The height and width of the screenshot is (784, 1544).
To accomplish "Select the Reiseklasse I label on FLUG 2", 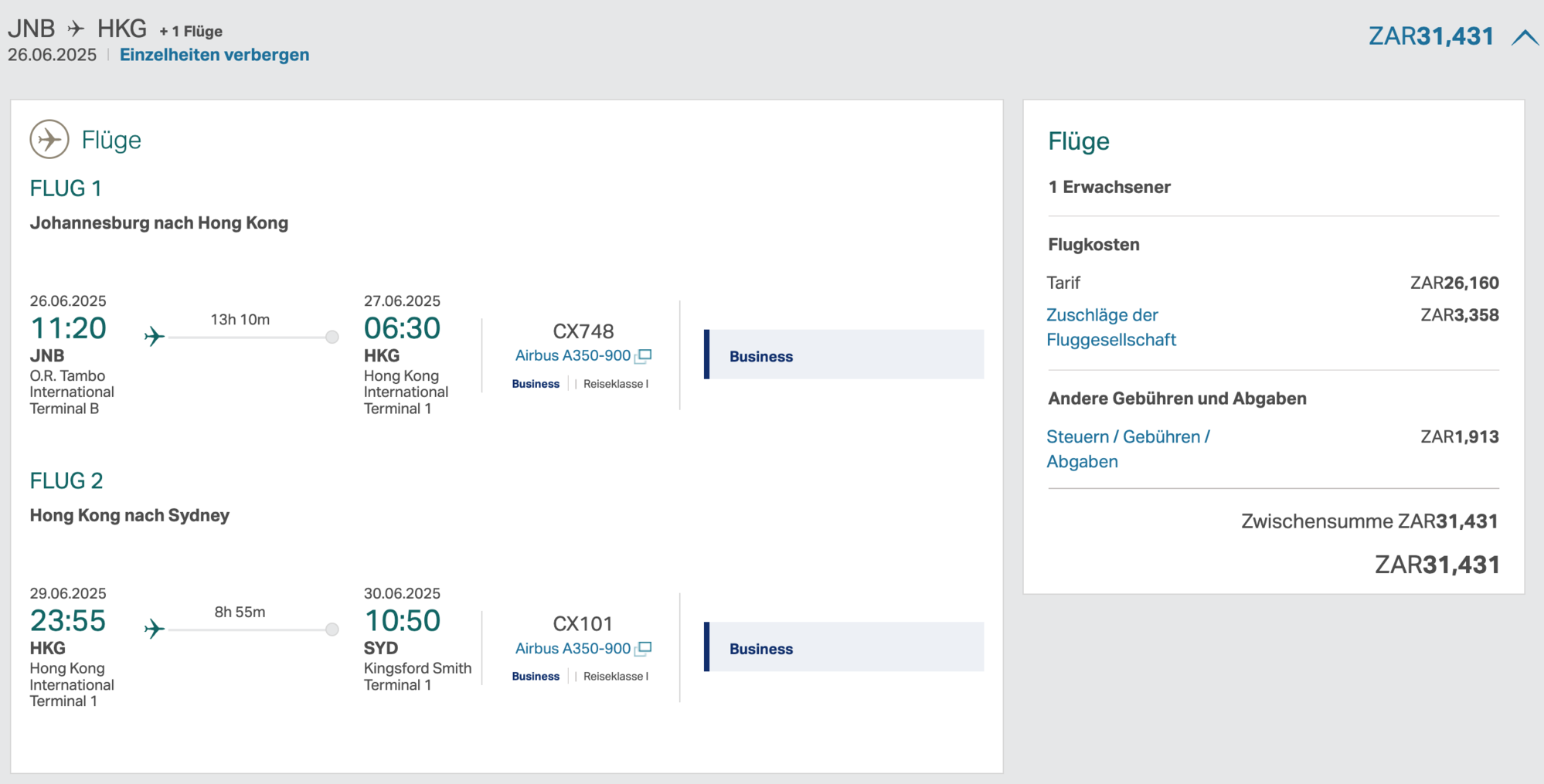I will click(616, 676).
